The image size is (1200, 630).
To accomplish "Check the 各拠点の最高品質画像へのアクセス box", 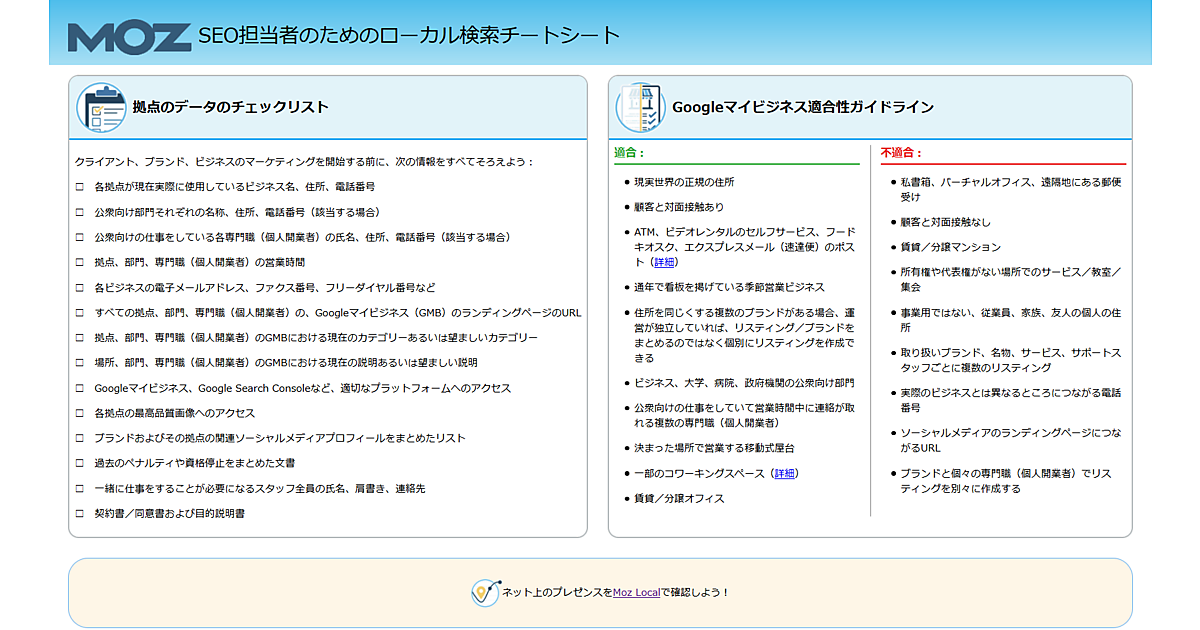I will point(80,413).
